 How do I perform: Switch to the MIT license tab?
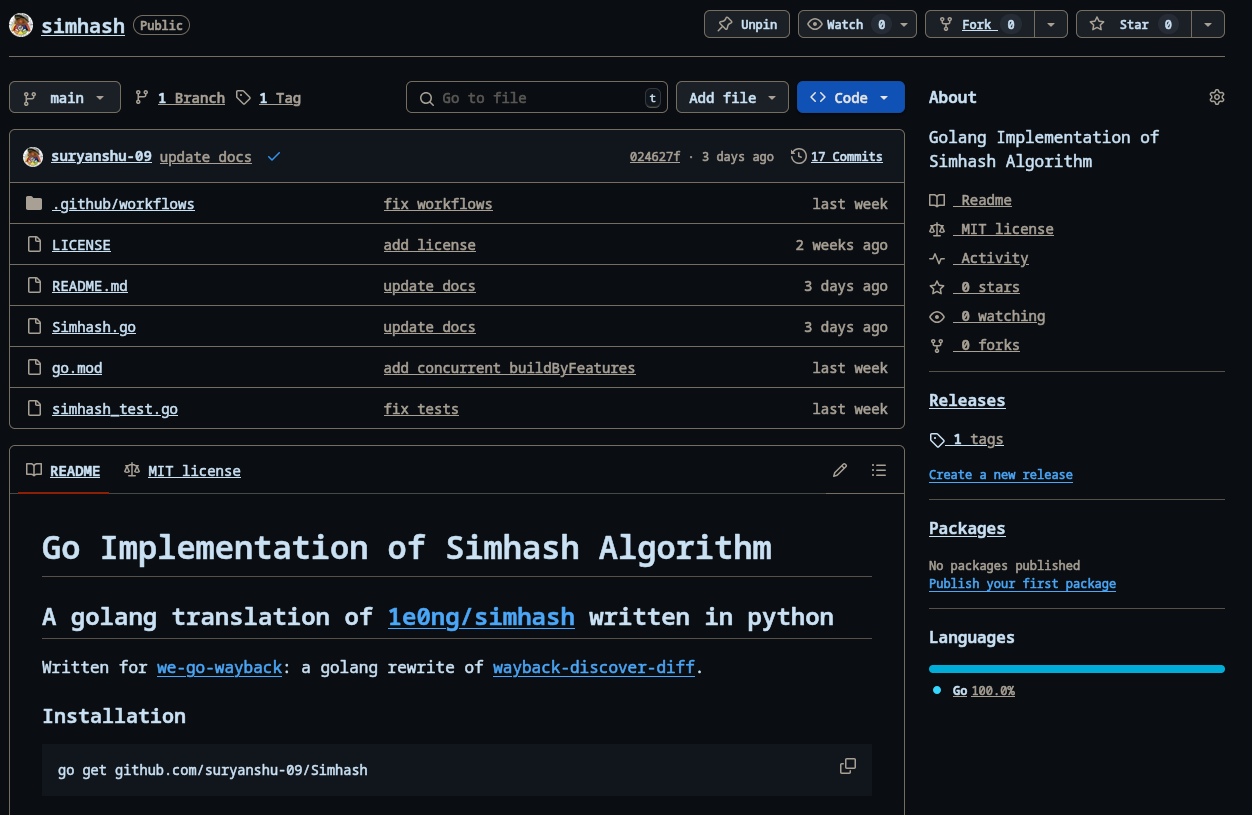(182, 470)
